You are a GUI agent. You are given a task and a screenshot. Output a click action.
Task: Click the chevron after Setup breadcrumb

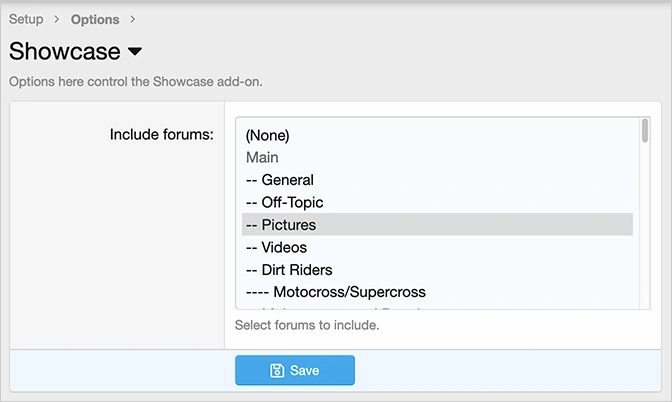57,19
